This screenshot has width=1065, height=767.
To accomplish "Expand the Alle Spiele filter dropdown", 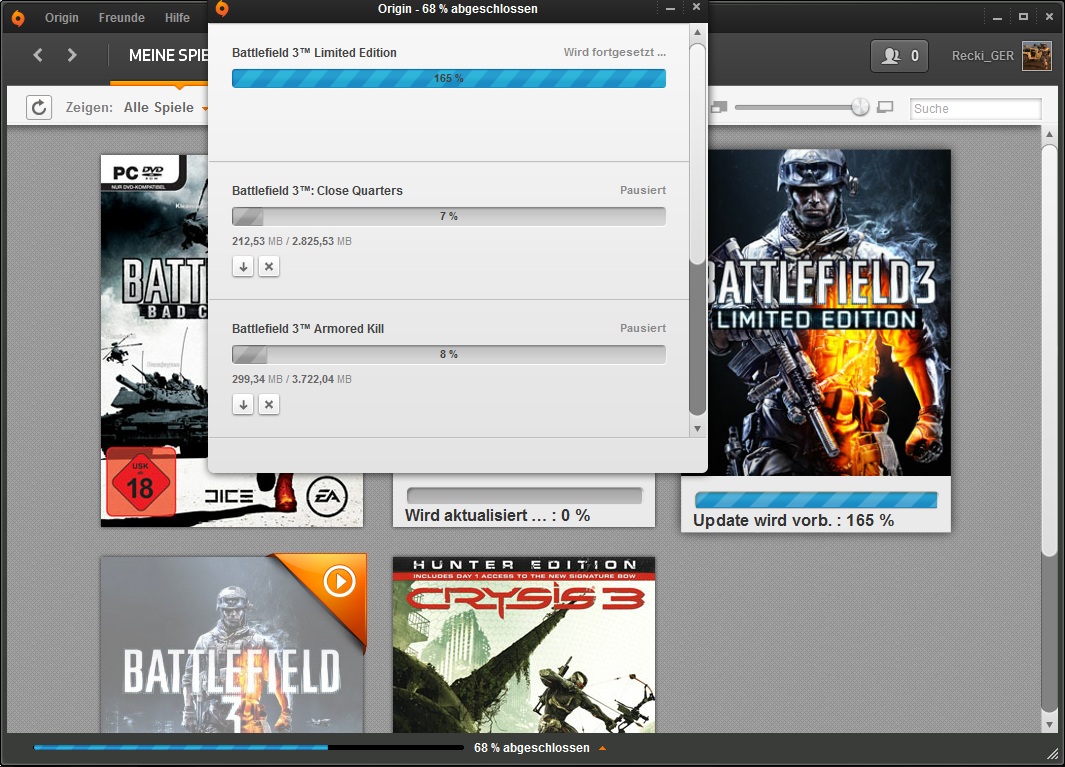I will (x=165, y=107).
